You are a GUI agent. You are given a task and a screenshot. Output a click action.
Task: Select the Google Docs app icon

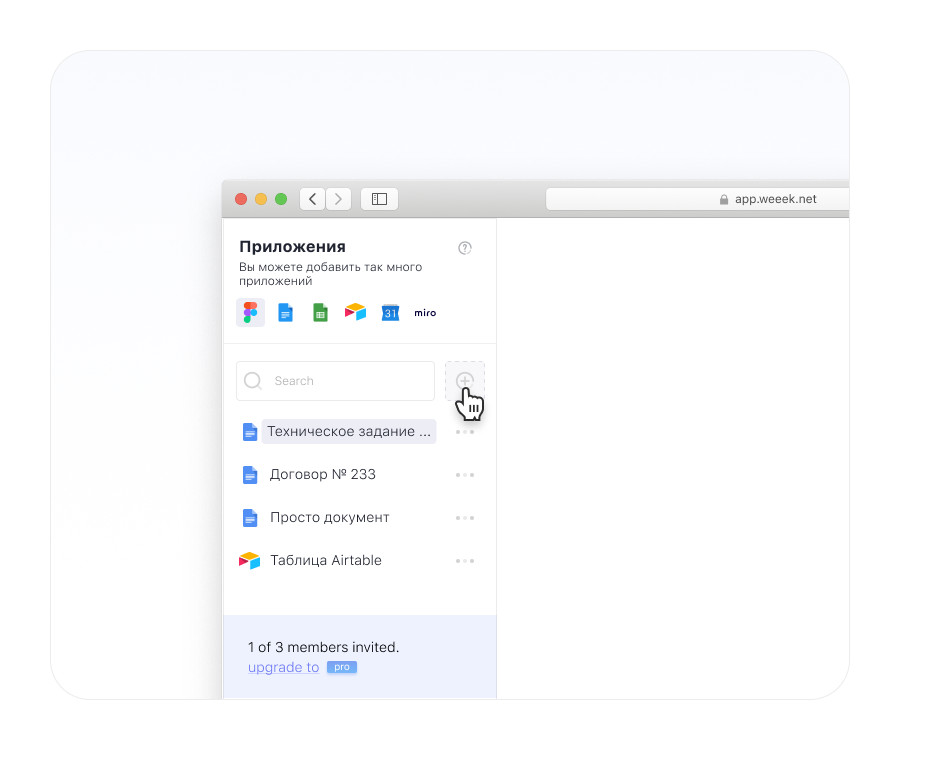pos(285,312)
